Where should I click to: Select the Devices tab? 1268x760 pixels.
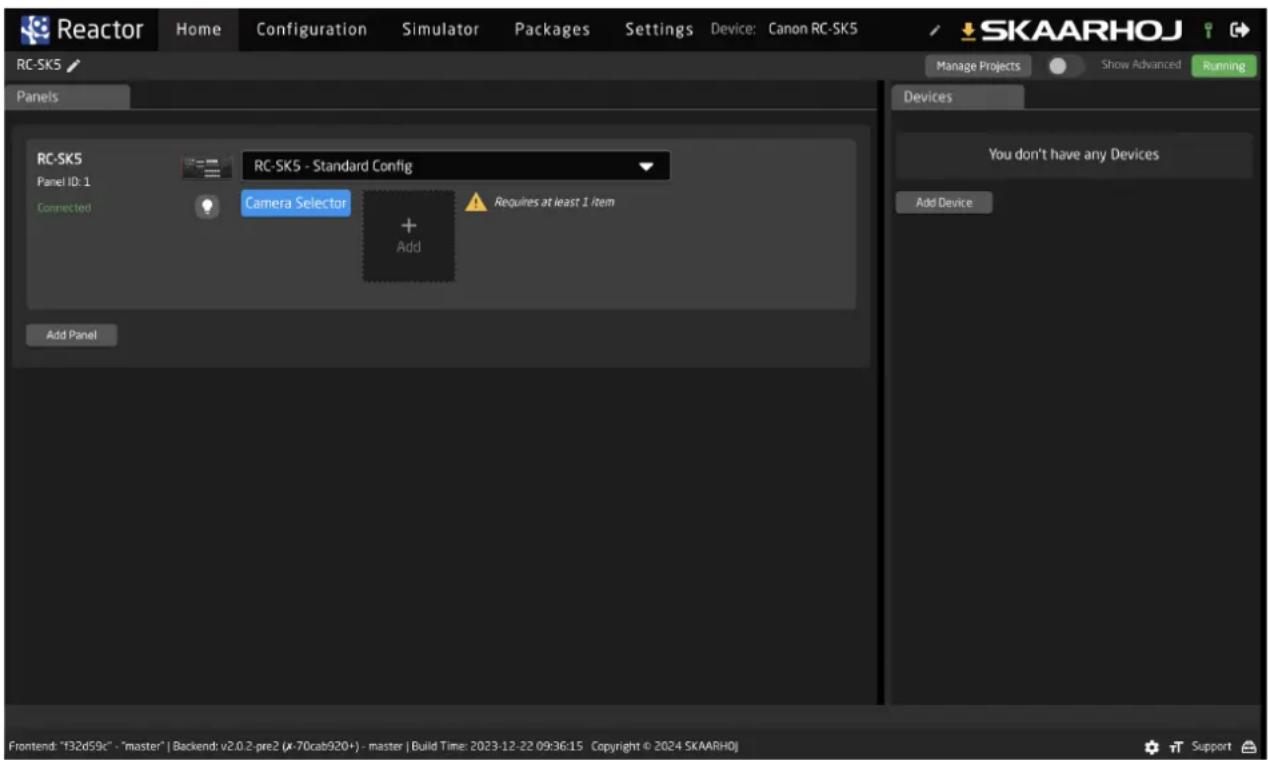pyautogui.click(x=958, y=97)
